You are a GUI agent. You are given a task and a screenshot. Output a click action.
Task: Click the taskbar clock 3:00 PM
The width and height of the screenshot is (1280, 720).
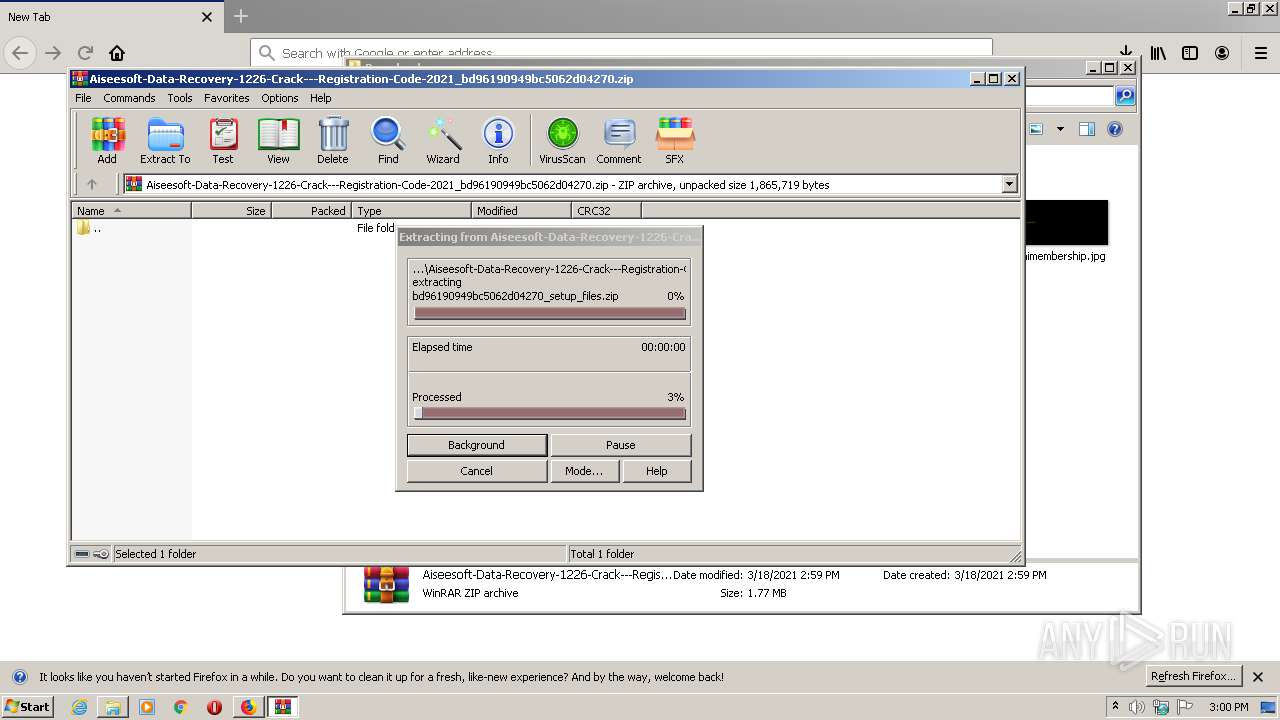[x=1228, y=707]
